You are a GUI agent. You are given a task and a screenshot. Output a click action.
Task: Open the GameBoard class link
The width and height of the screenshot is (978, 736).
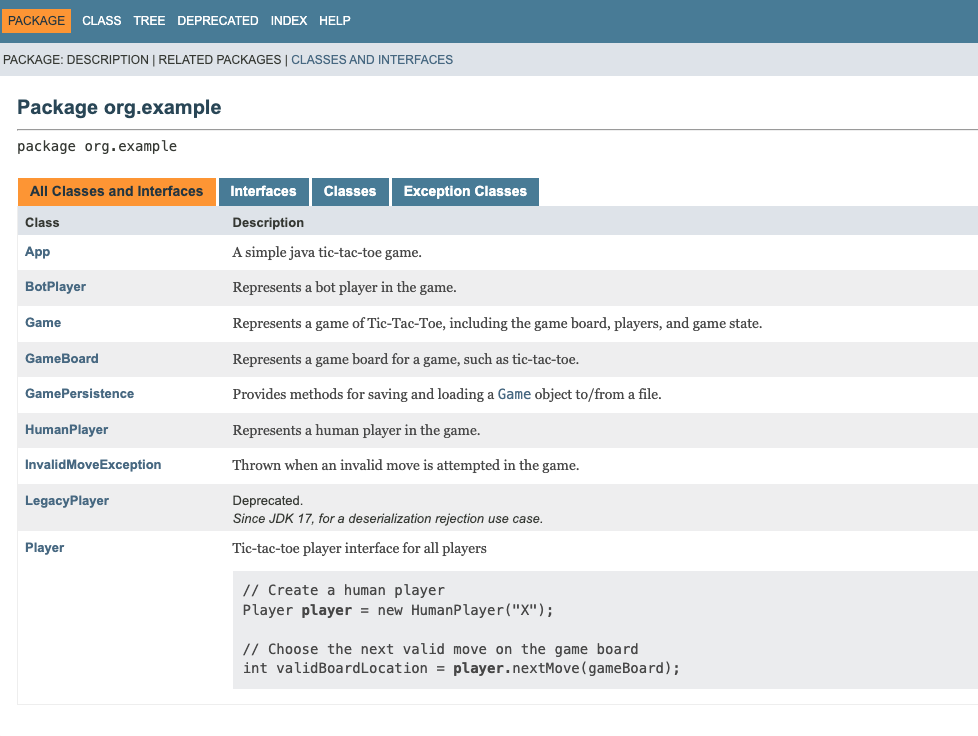click(x=62, y=359)
